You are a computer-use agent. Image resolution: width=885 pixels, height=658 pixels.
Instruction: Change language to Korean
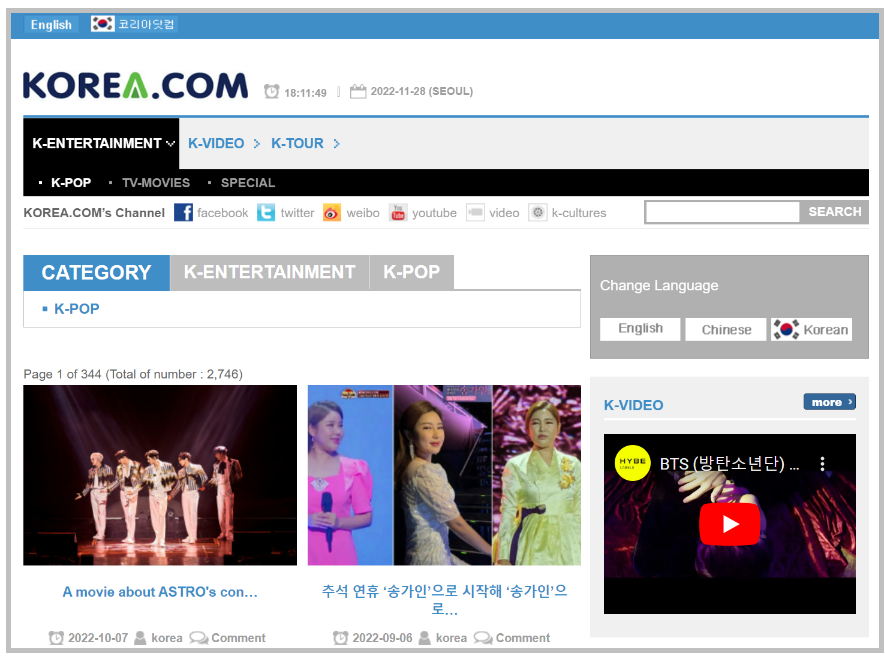pos(812,329)
